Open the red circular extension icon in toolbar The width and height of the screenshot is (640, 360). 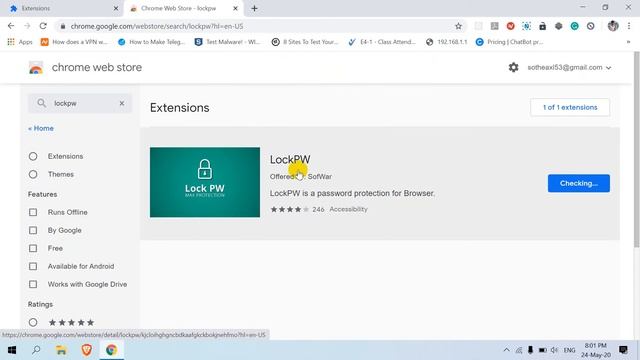pos(510,26)
